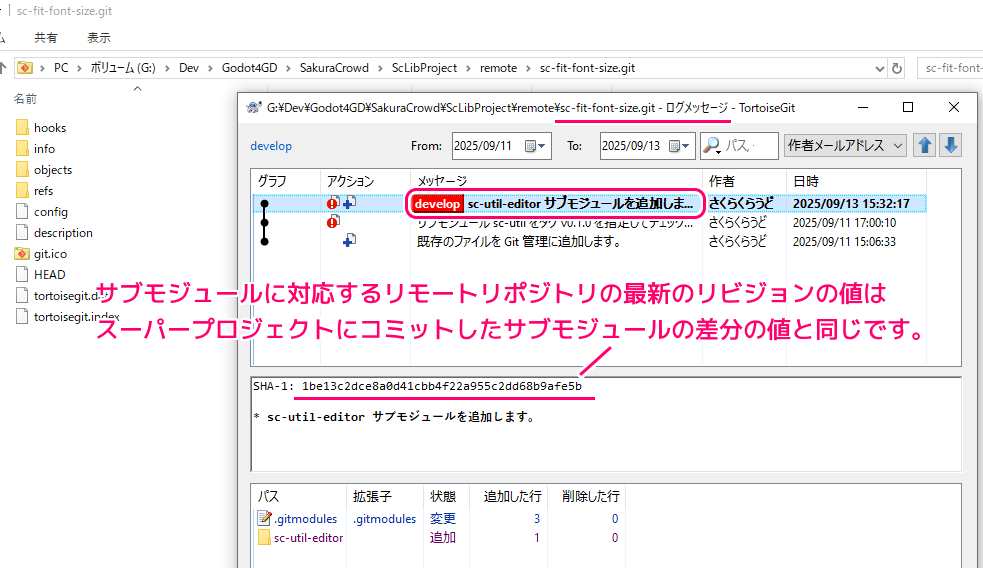Click the search magnifier filter icon
Viewport: 983px width, 568px height.
(x=713, y=146)
